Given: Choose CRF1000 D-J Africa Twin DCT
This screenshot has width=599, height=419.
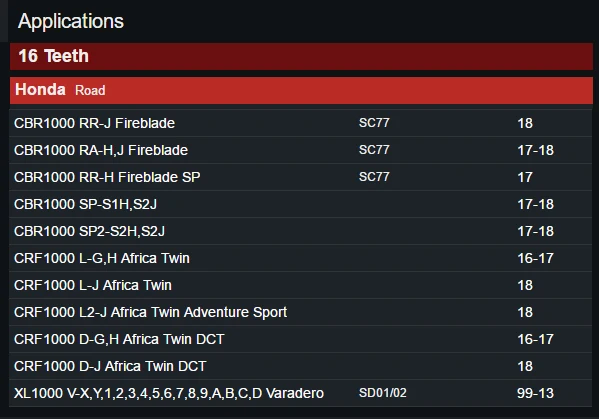Looking at the screenshot, I should pos(301,366).
